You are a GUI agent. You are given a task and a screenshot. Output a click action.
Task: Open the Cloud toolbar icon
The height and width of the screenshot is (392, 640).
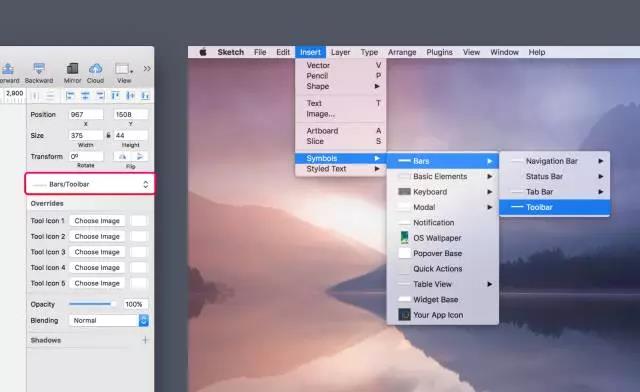[95, 68]
